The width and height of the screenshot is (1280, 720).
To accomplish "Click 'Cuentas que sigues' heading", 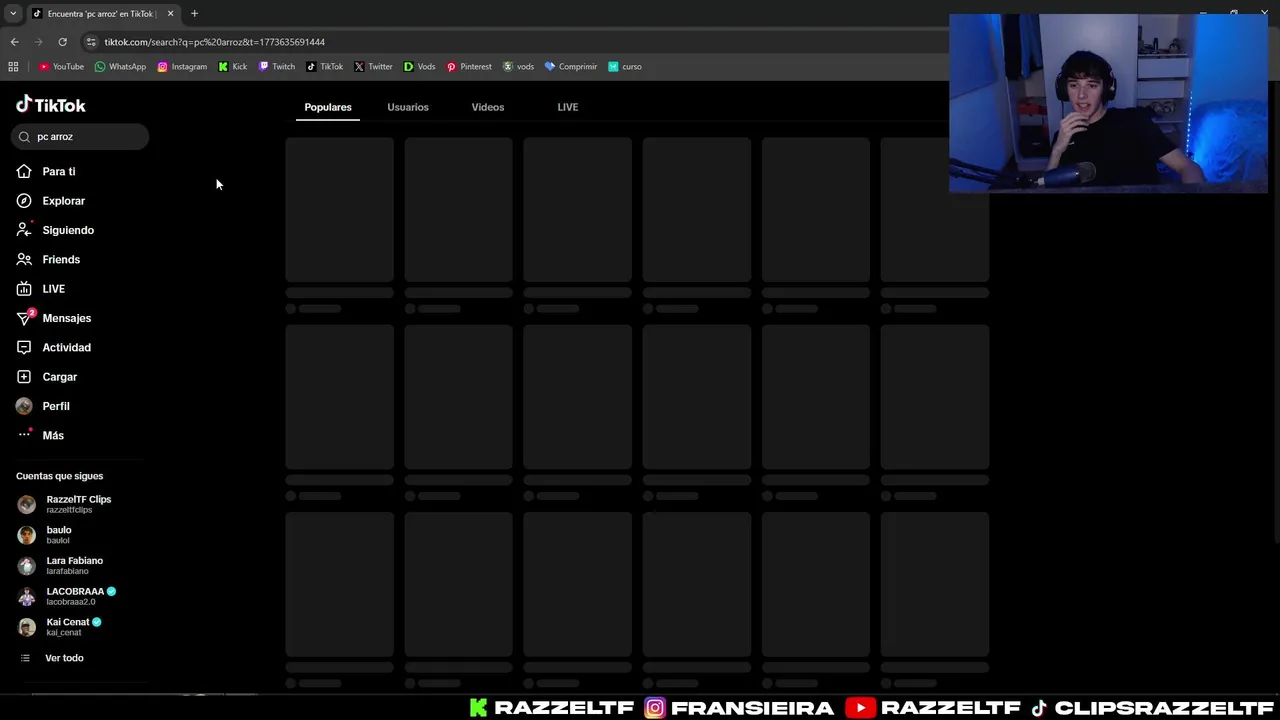I will [60, 476].
